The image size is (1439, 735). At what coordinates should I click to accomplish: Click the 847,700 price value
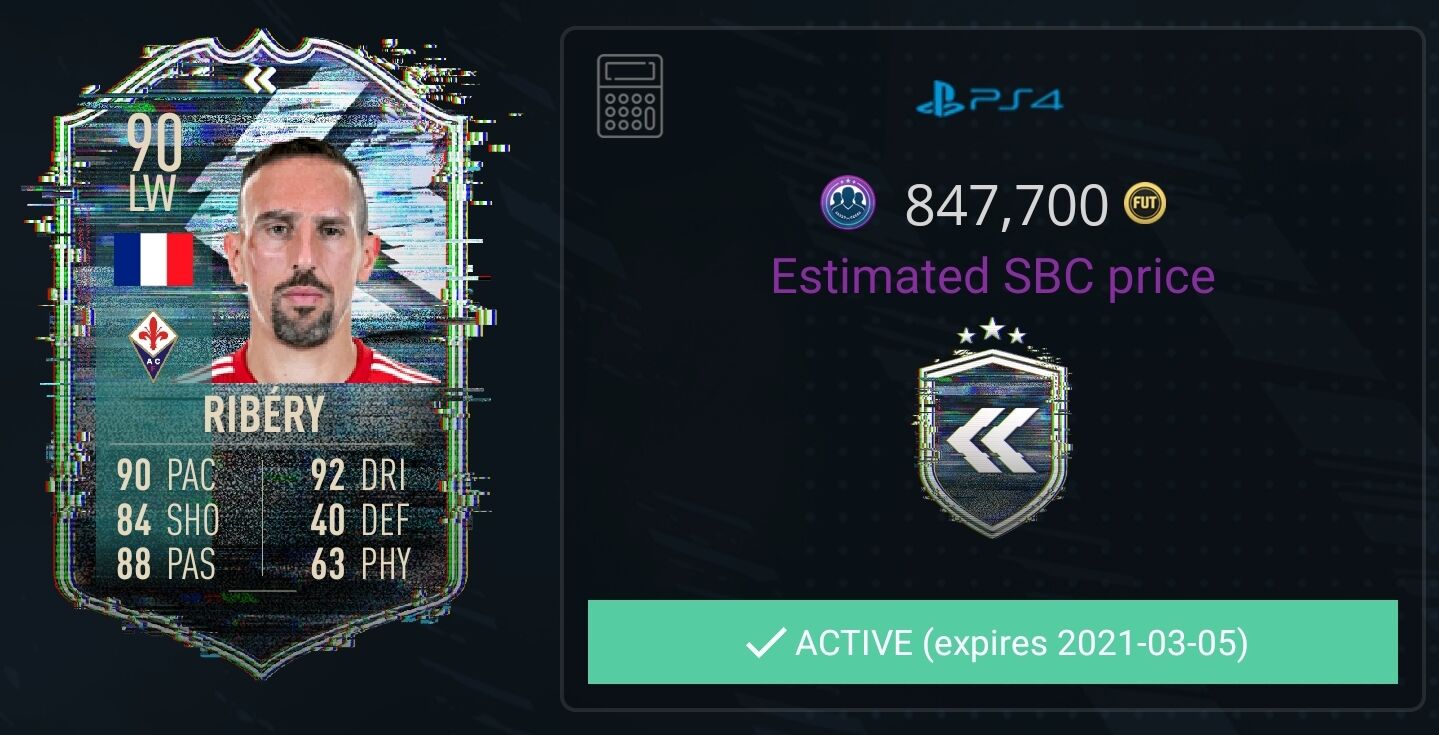[x=1006, y=206]
